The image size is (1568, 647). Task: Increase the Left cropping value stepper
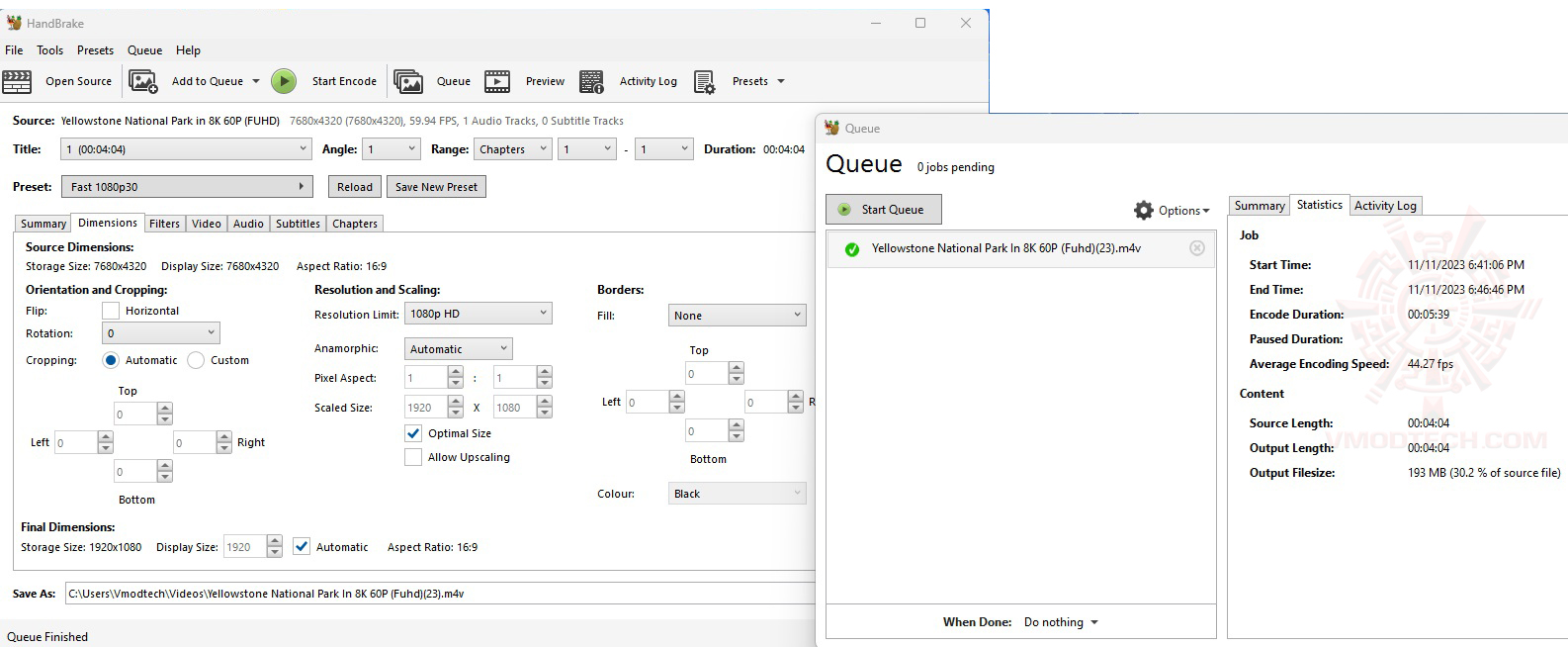click(x=105, y=437)
